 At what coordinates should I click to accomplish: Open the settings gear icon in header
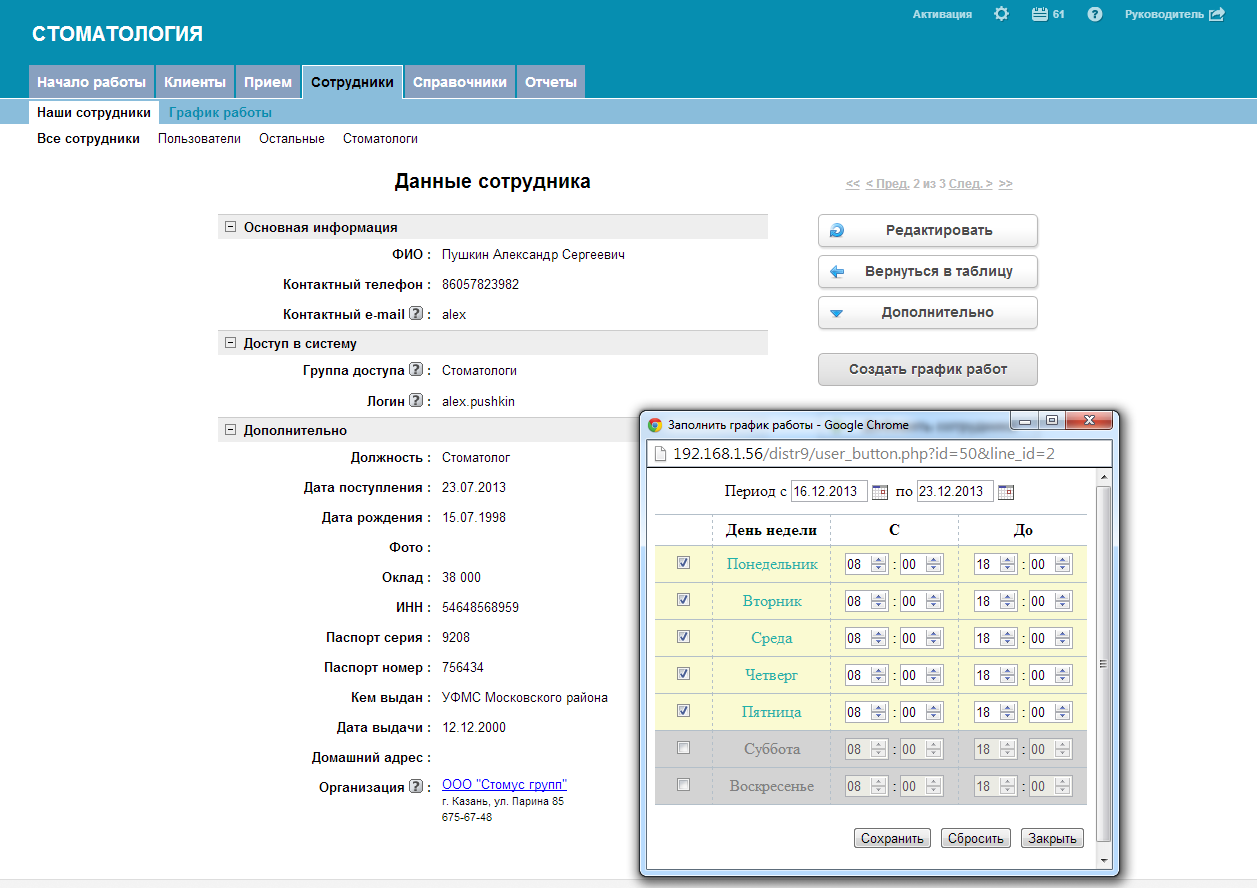(1001, 15)
